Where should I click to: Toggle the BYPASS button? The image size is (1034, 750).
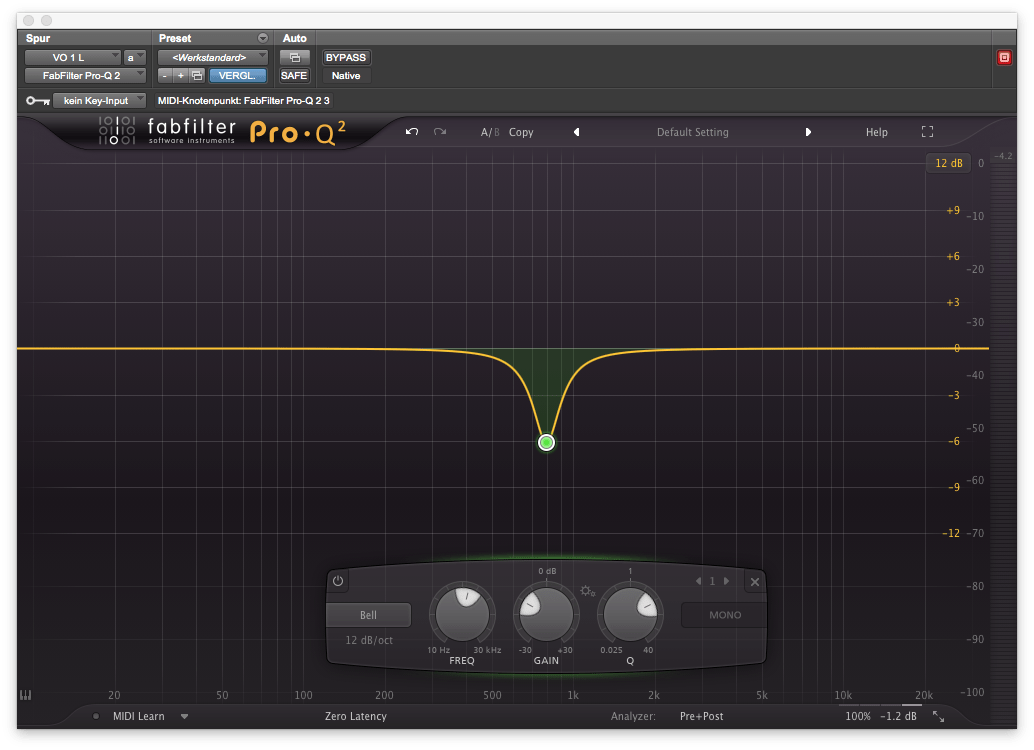tap(346, 57)
